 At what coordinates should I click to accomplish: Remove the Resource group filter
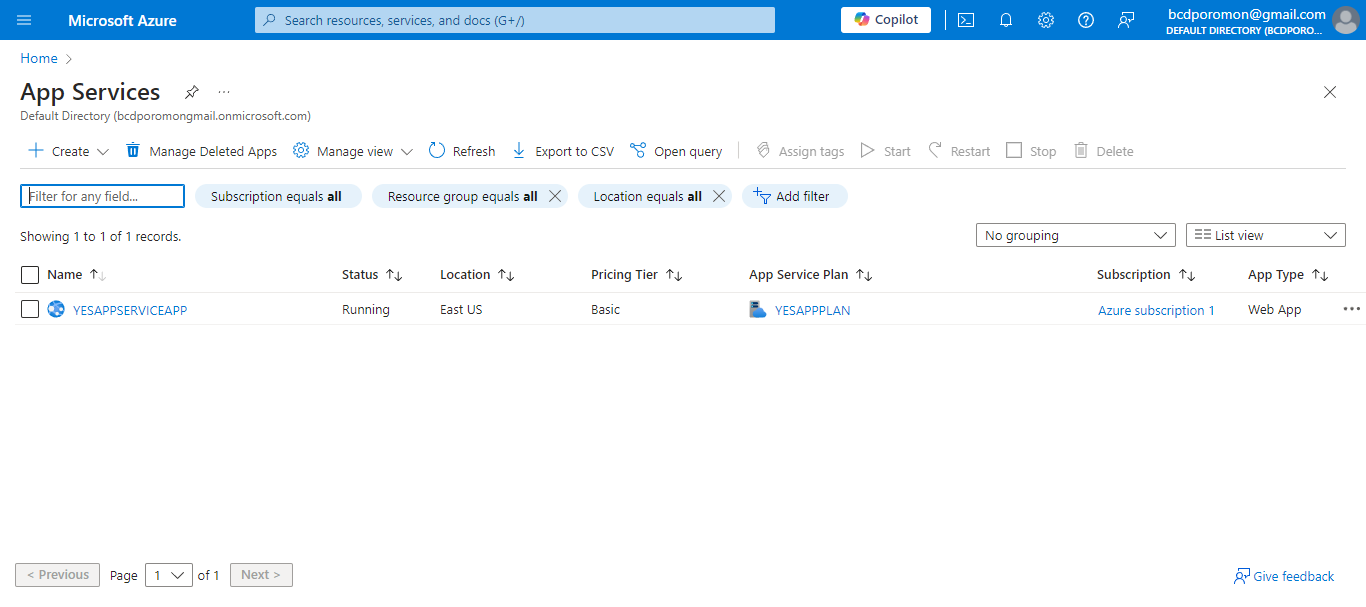coord(555,196)
